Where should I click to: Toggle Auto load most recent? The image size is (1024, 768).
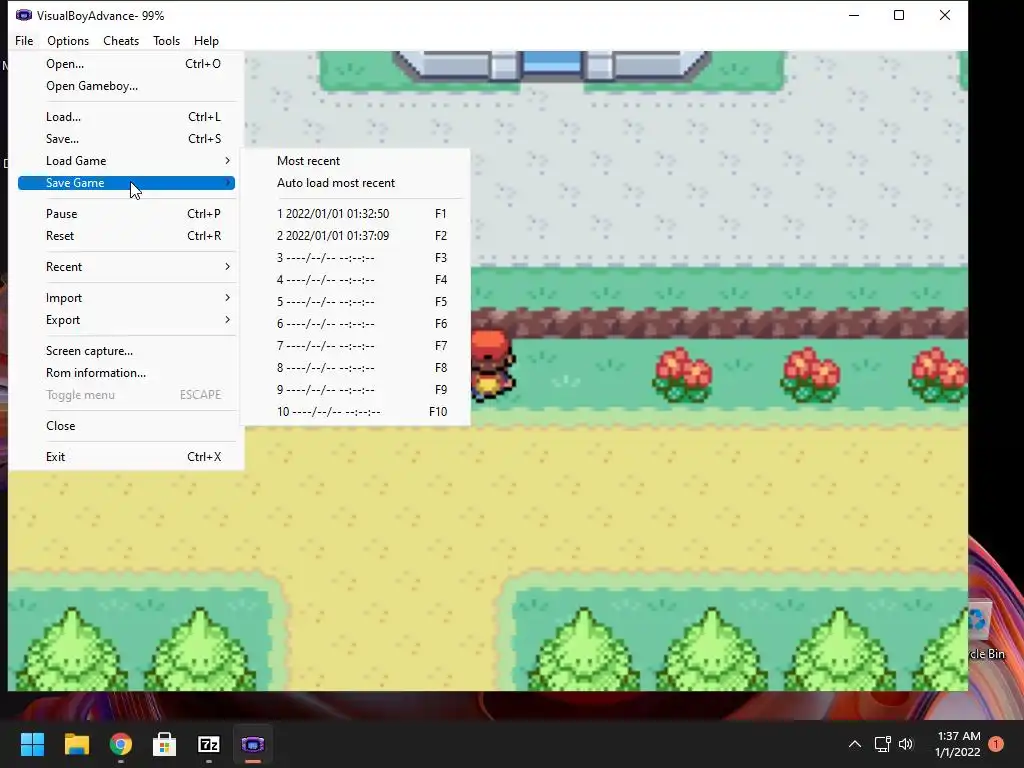click(x=355, y=183)
